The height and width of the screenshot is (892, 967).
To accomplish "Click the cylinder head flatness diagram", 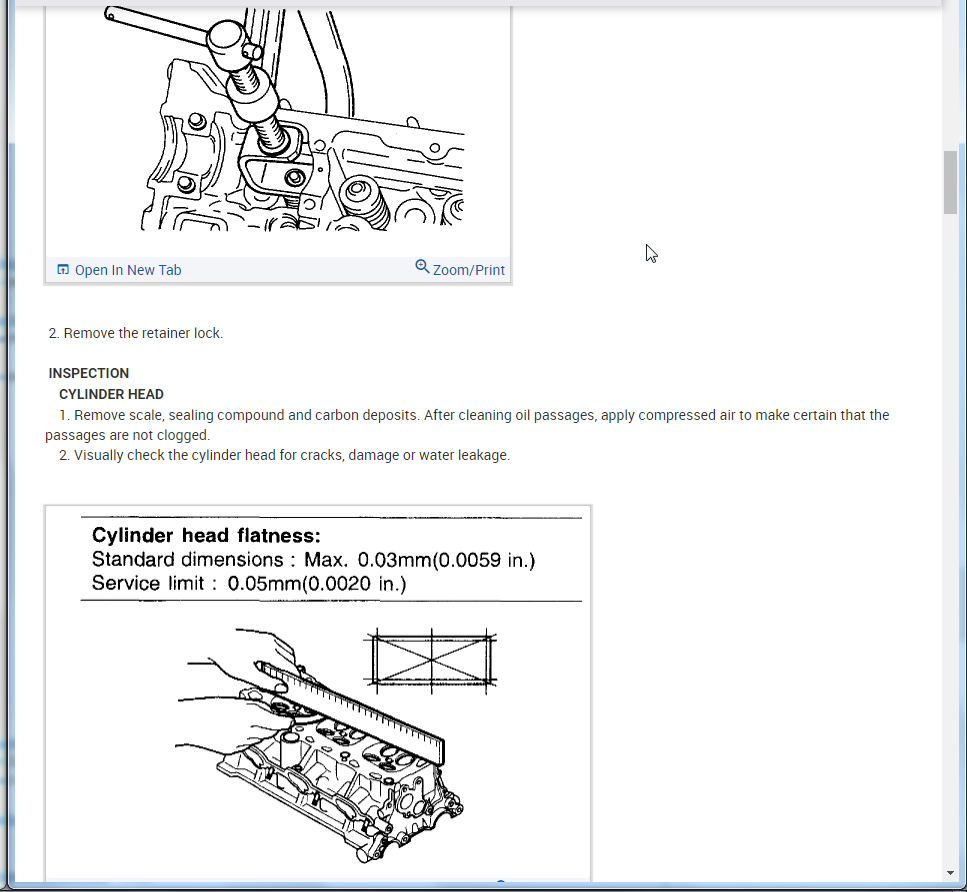I will pos(318,693).
